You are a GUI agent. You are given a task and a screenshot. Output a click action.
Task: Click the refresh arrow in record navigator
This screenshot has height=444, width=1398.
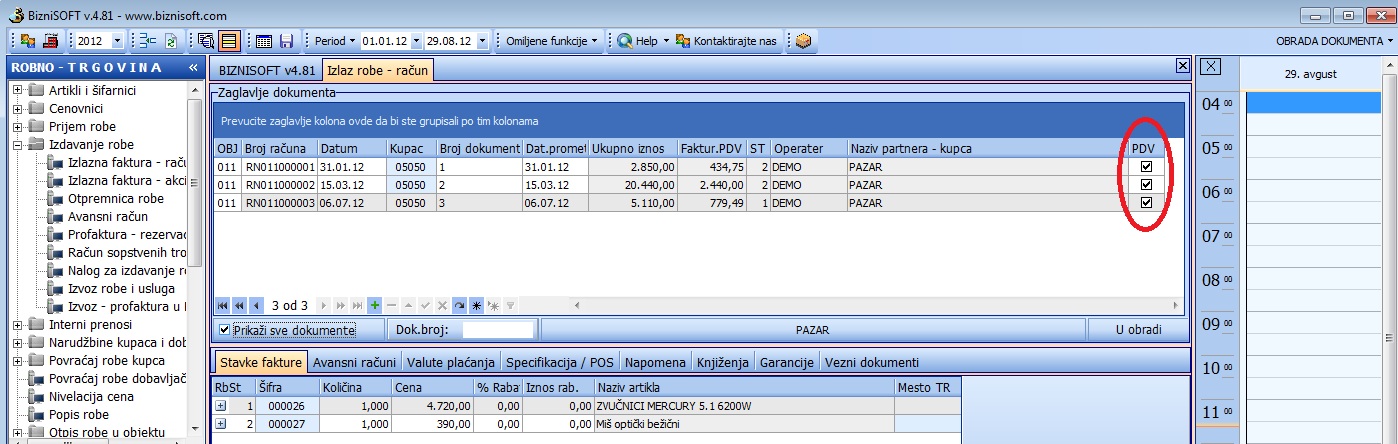coord(459,305)
